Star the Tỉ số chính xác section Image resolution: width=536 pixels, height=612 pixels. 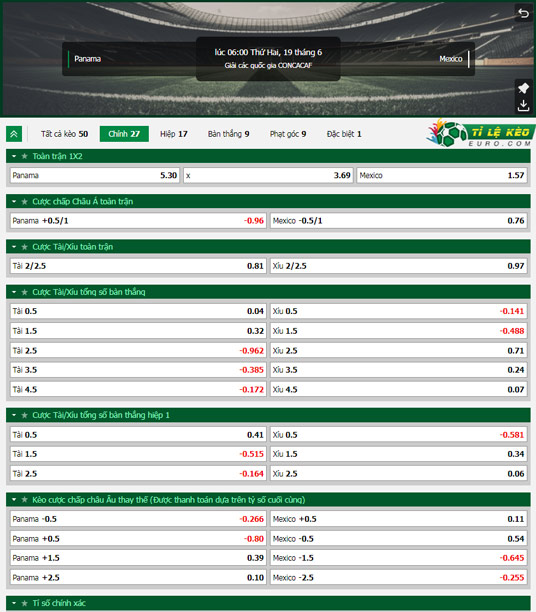pos(25,603)
